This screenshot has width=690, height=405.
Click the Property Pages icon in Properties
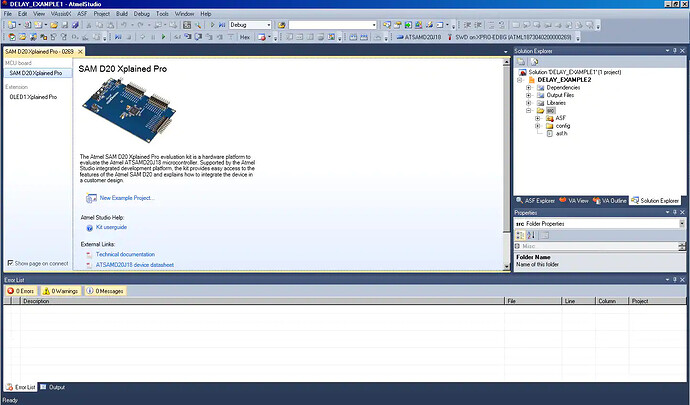pos(545,235)
